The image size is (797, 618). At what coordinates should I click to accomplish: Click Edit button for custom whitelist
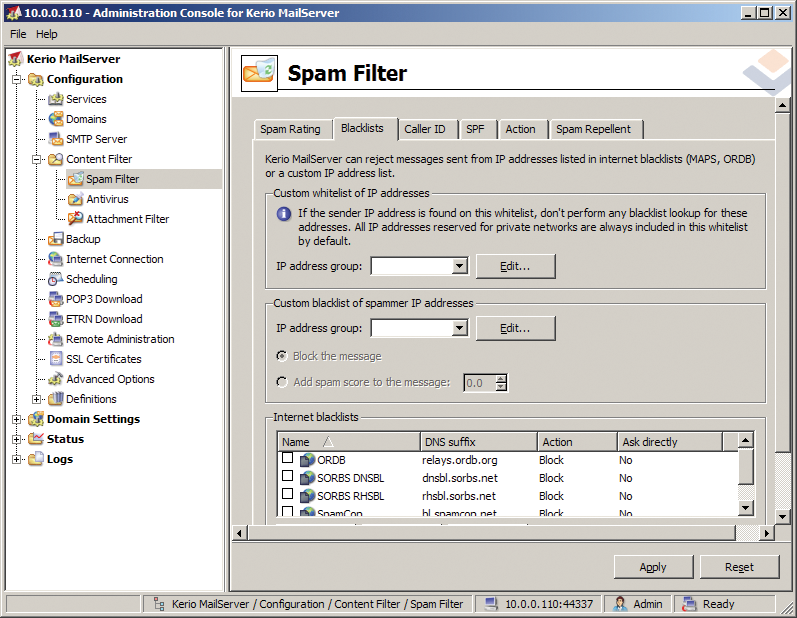point(515,266)
